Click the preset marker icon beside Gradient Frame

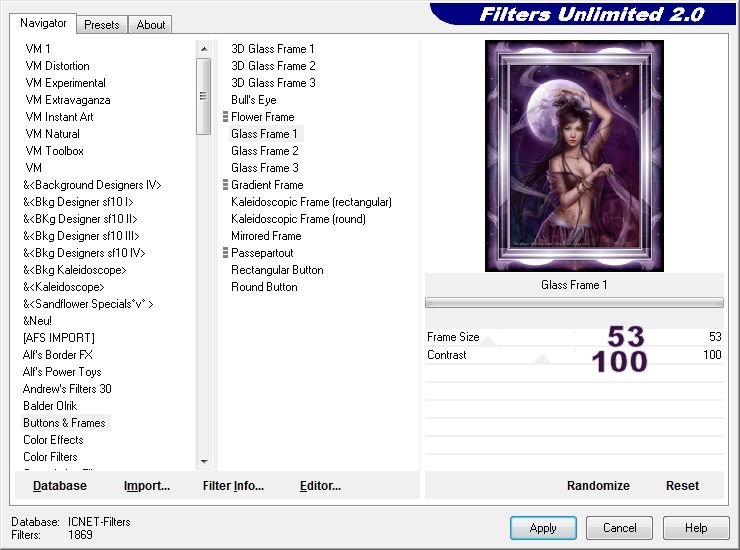225,185
